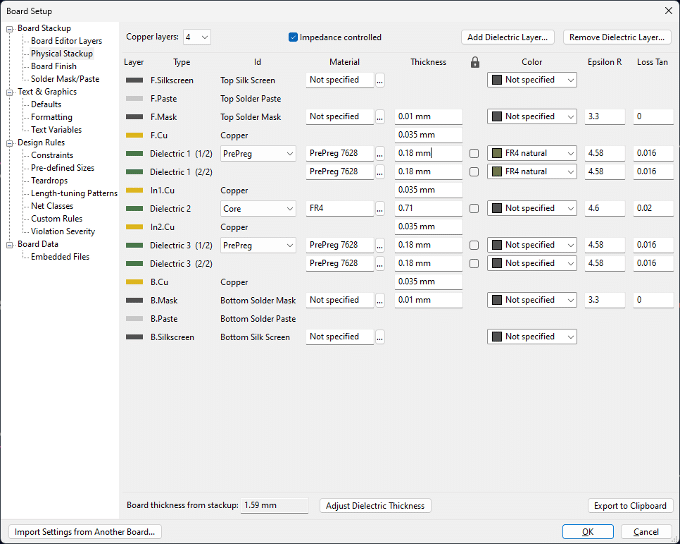Click the browse button for F.Mask material
This screenshot has width=680, height=544.
[x=380, y=117]
